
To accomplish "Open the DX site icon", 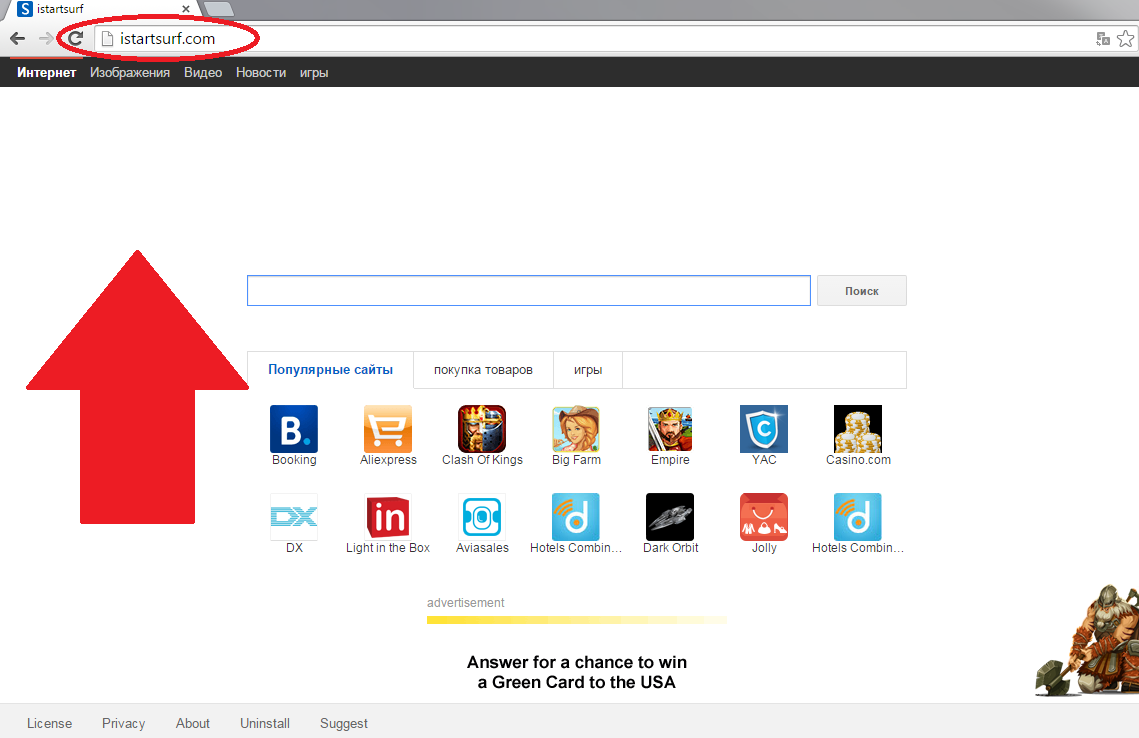I will point(293,517).
